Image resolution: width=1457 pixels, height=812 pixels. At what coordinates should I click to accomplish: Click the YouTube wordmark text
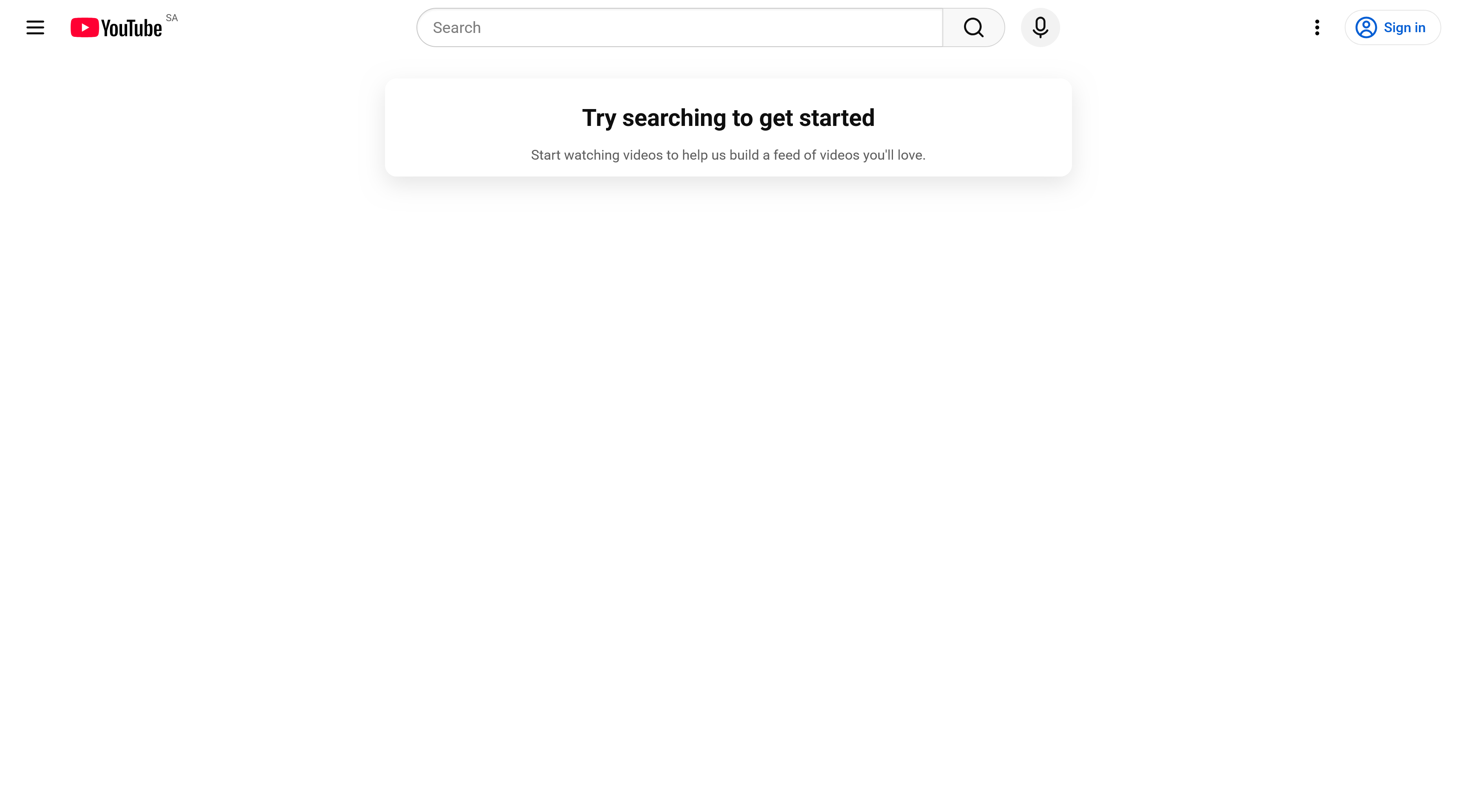click(131, 28)
